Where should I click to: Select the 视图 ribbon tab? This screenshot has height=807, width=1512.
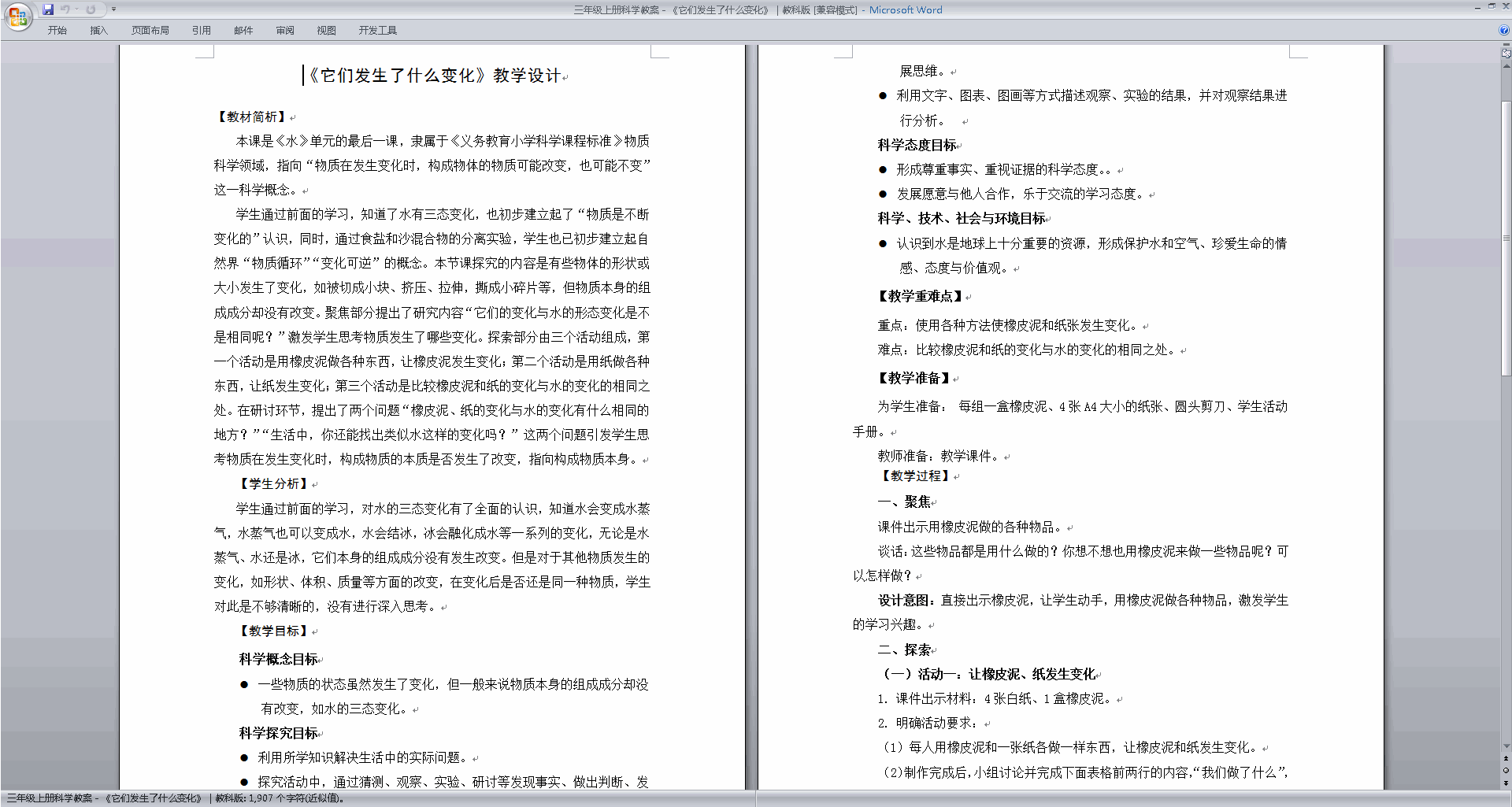327,31
